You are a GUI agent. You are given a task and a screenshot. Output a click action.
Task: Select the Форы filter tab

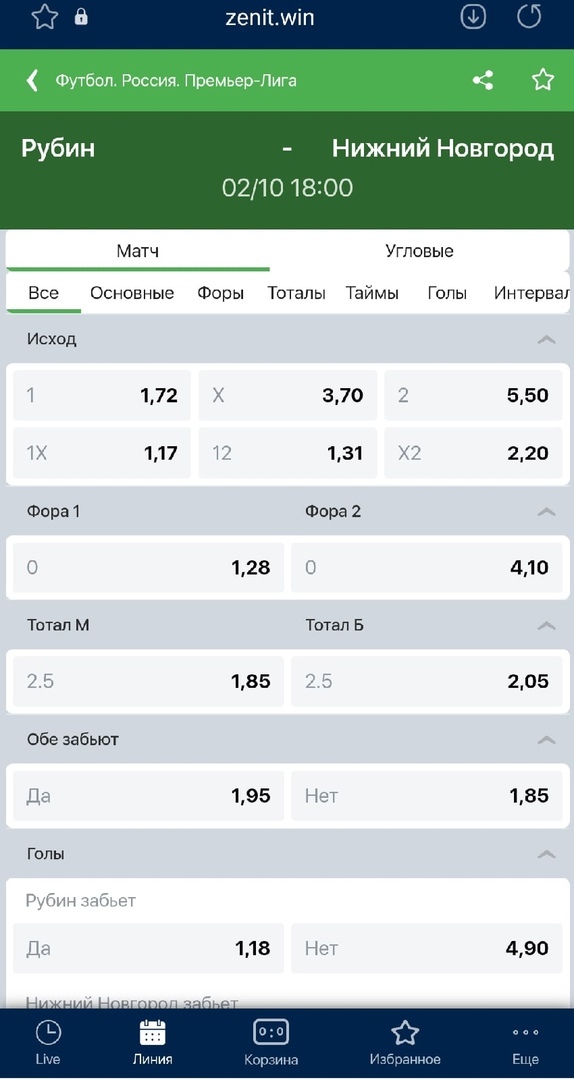click(221, 293)
